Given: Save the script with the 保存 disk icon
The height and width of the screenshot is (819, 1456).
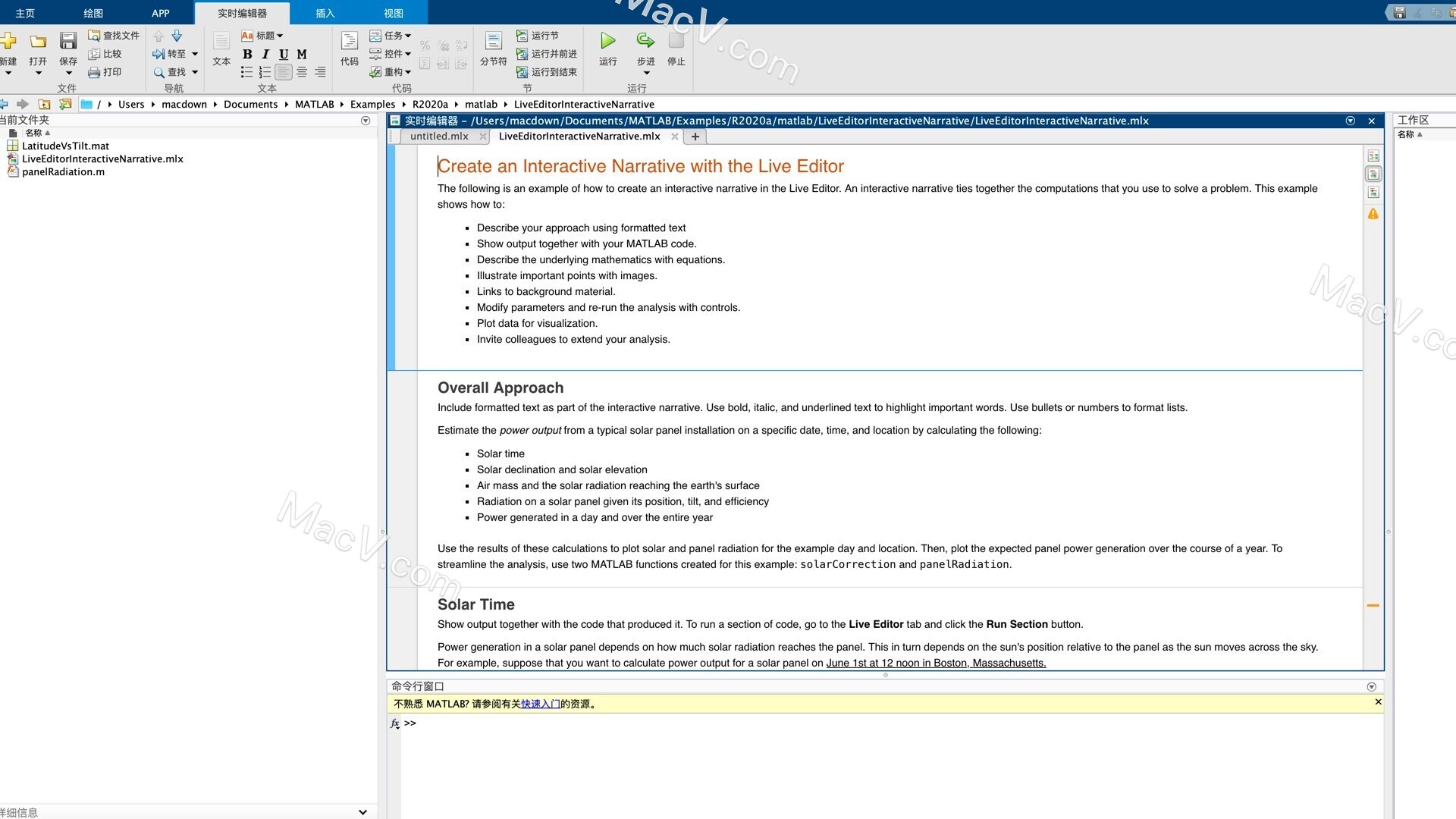Looking at the screenshot, I should click(x=68, y=42).
